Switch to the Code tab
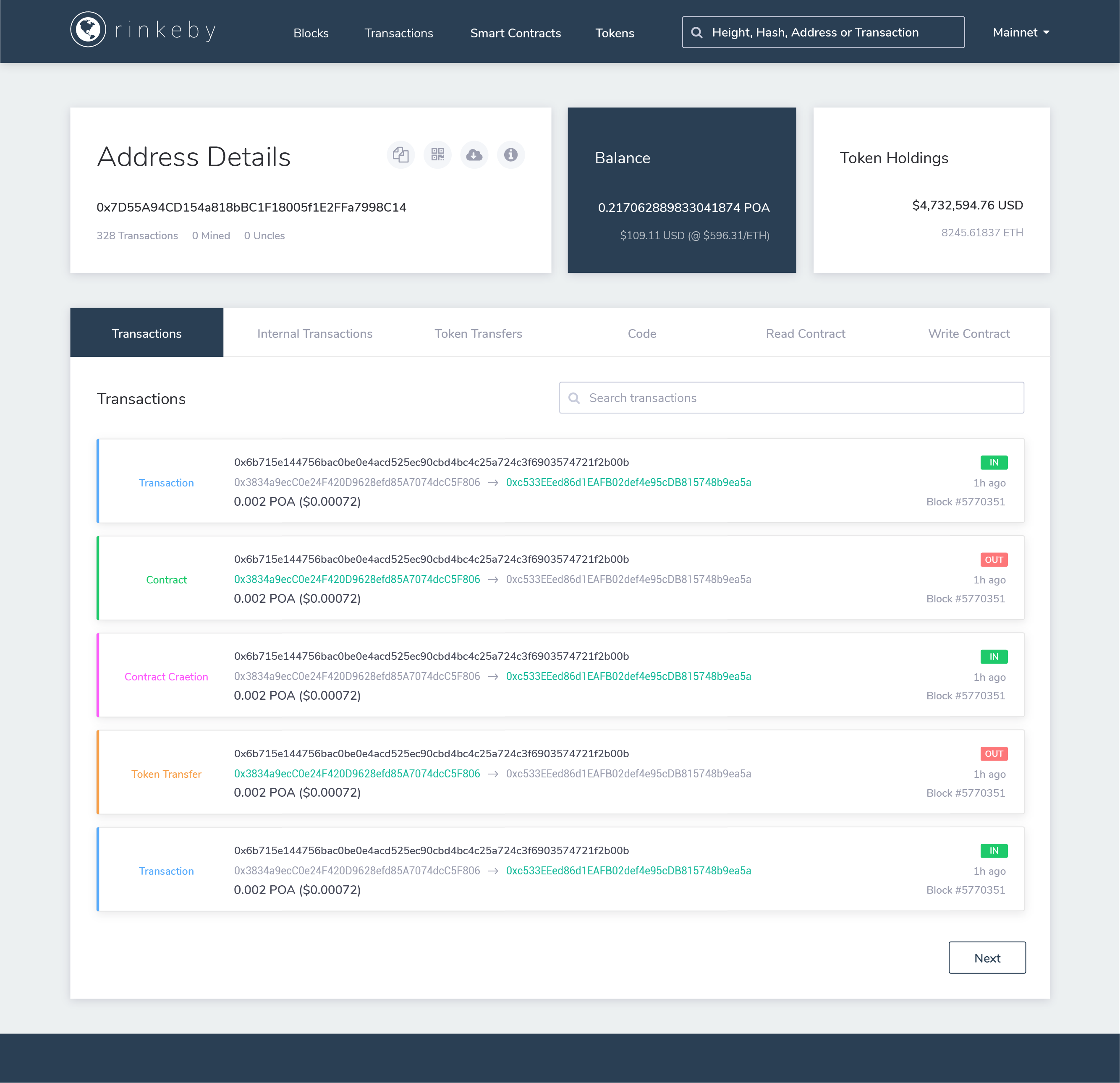Image resolution: width=1120 pixels, height=1083 pixels. coord(642,333)
